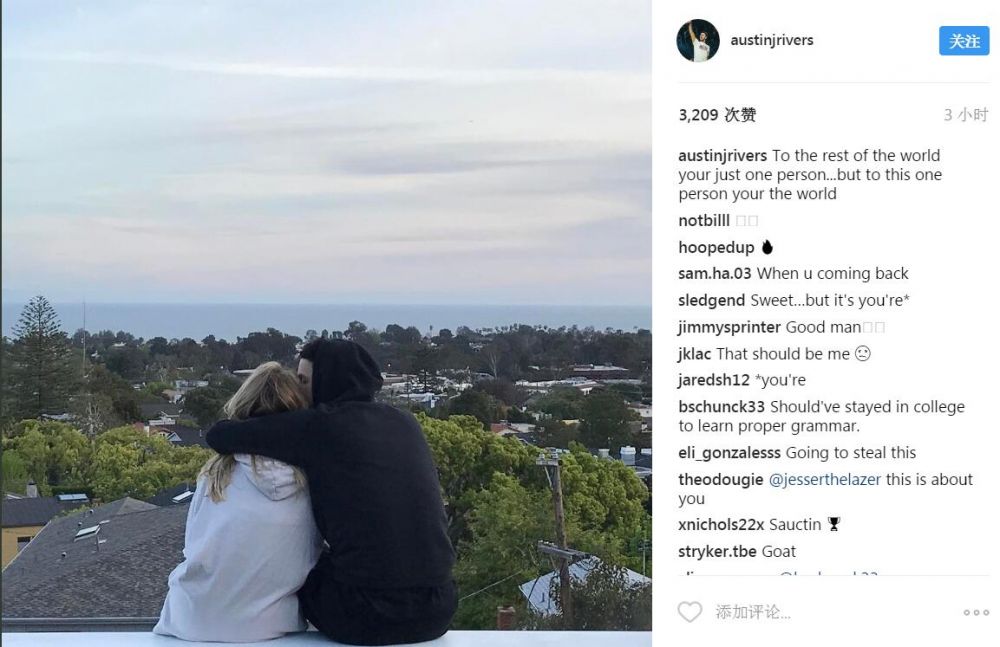Open sam.ha.03 commenter profile

coord(714,274)
